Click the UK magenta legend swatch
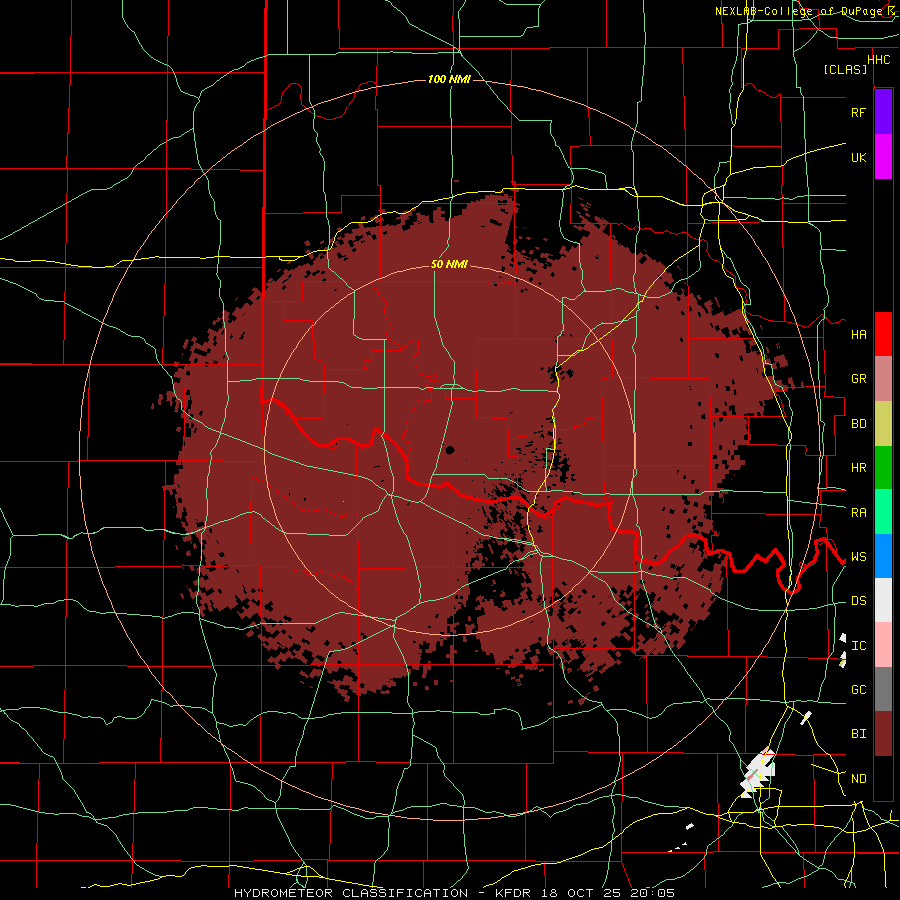Image resolution: width=900 pixels, height=900 pixels. pyautogui.click(x=883, y=157)
